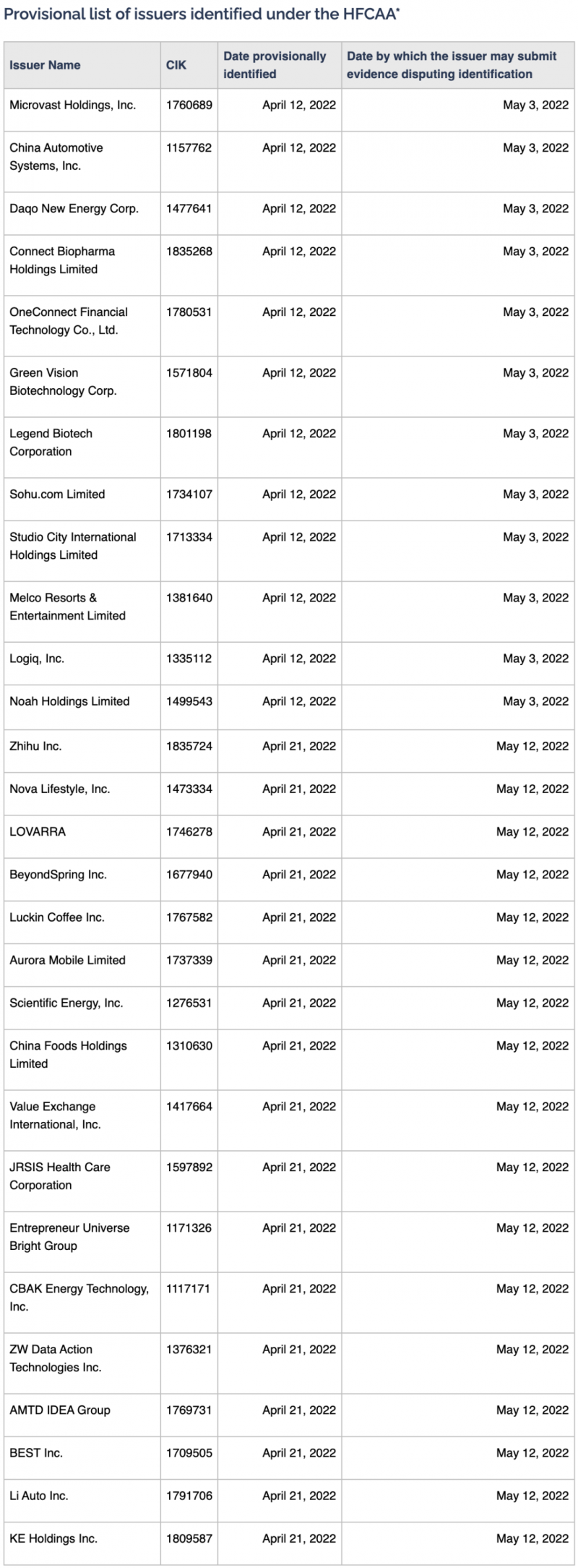Click the AMTD IDEA Group name
The width and height of the screenshot is (578, 1568).
(x=60, y=1410)
